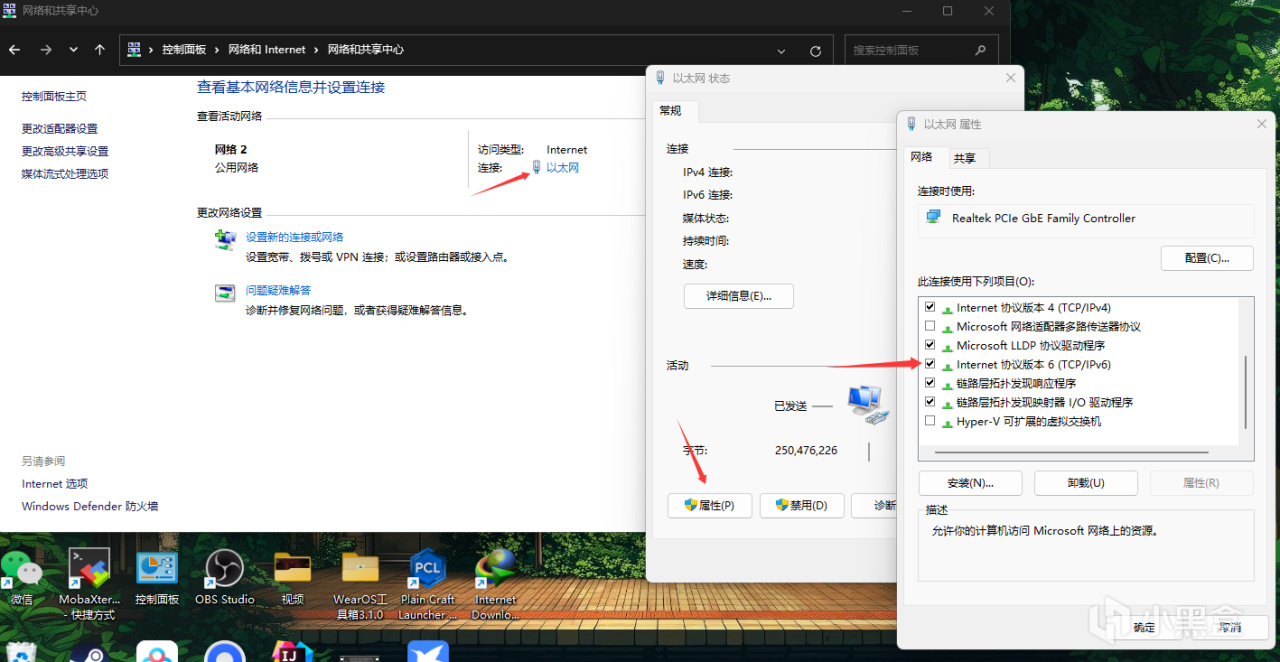Click the 属性(P) button in 以太网 状态
1280x662 pixels.
709,505
